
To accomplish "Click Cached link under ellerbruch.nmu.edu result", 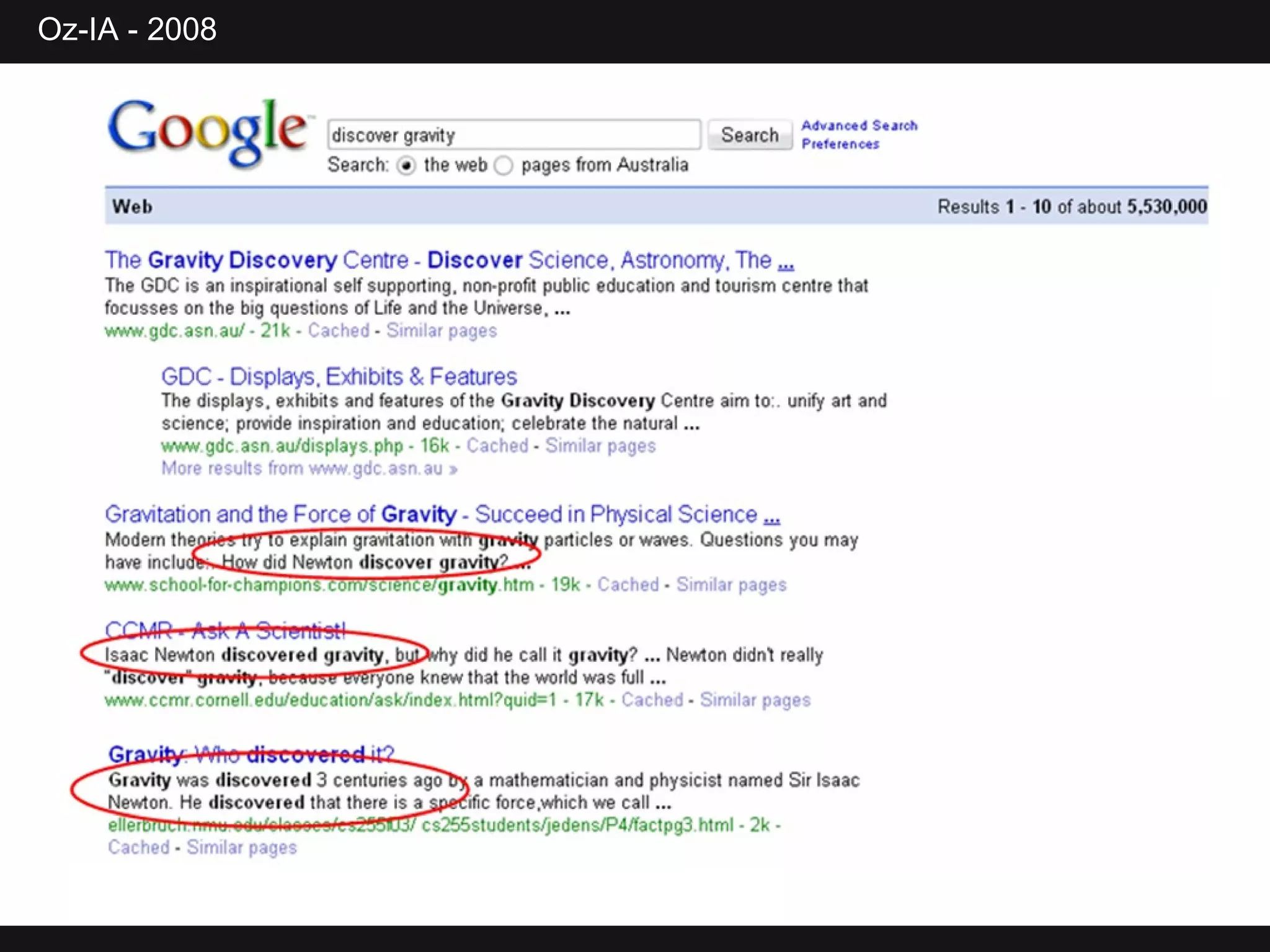I will pyautogui.click(x=138, y=847).
